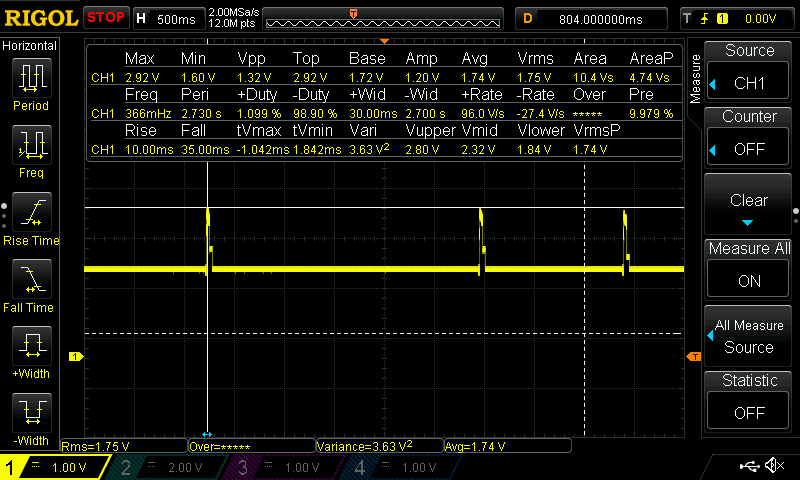Click the Over=***** measurement box
800x480 pixels.
click(x=252, y=446)
